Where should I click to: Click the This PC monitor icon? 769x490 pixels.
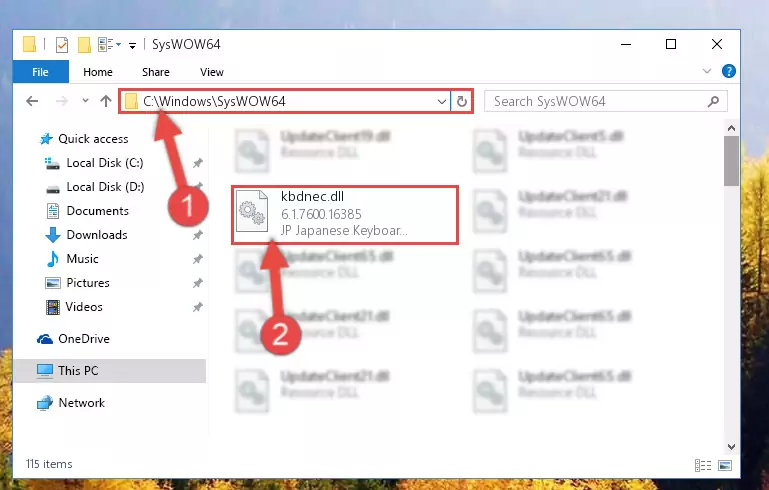pyautogui.click(x=45, y=371)
